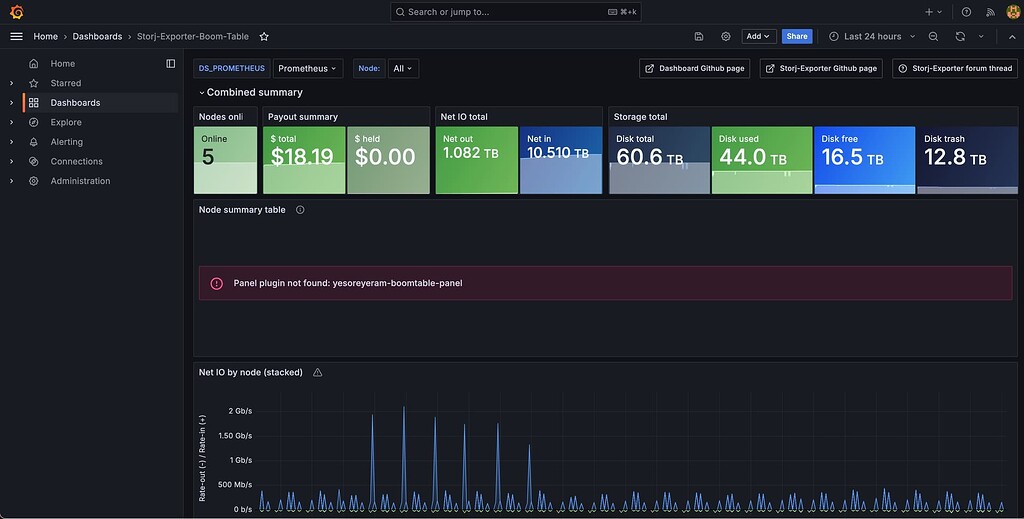Click the plugin-not-found error alert icon

(x=217, y=283)
